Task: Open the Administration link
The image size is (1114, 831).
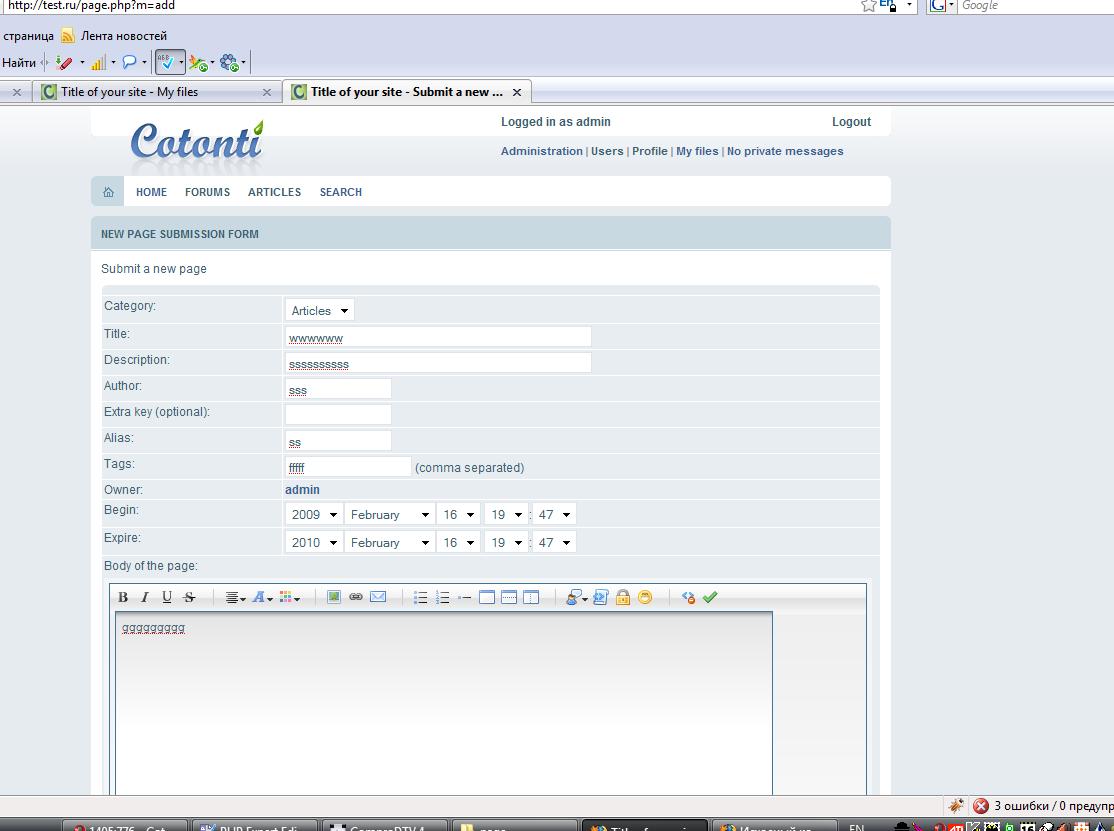Action: tap(541, 151)
